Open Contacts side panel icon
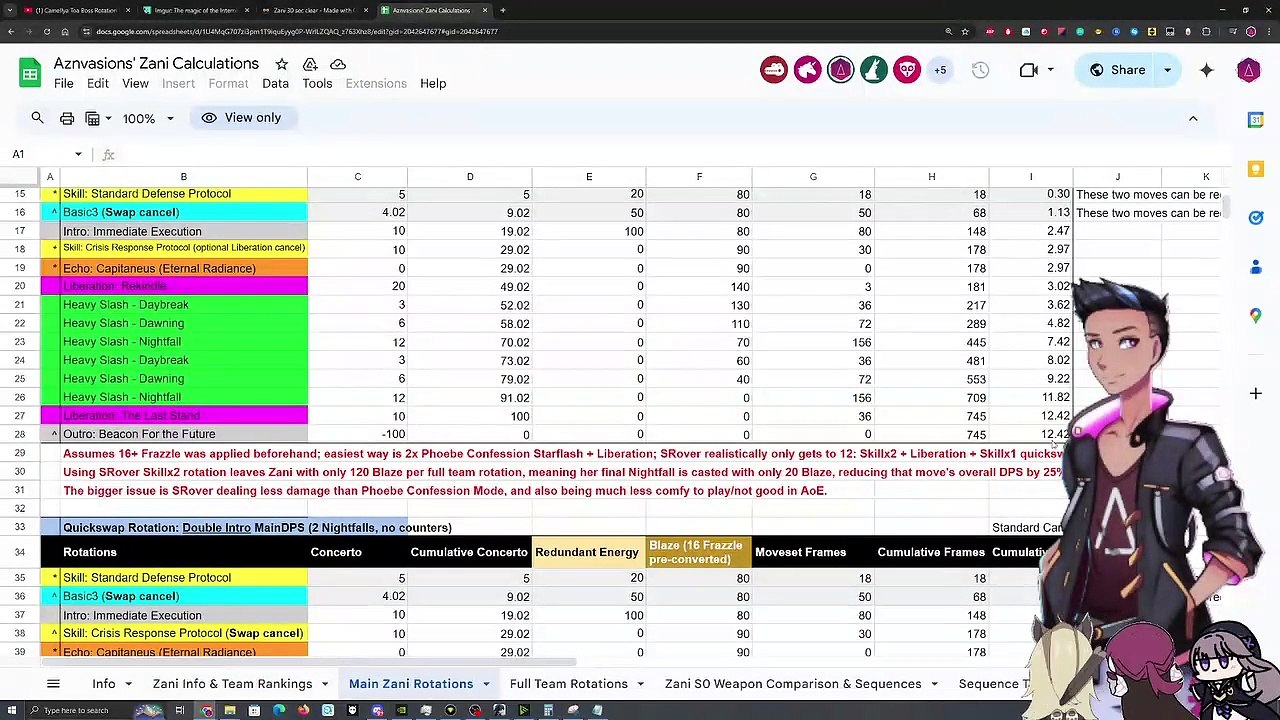1280x720 pixels. [x=1256, y=267]
